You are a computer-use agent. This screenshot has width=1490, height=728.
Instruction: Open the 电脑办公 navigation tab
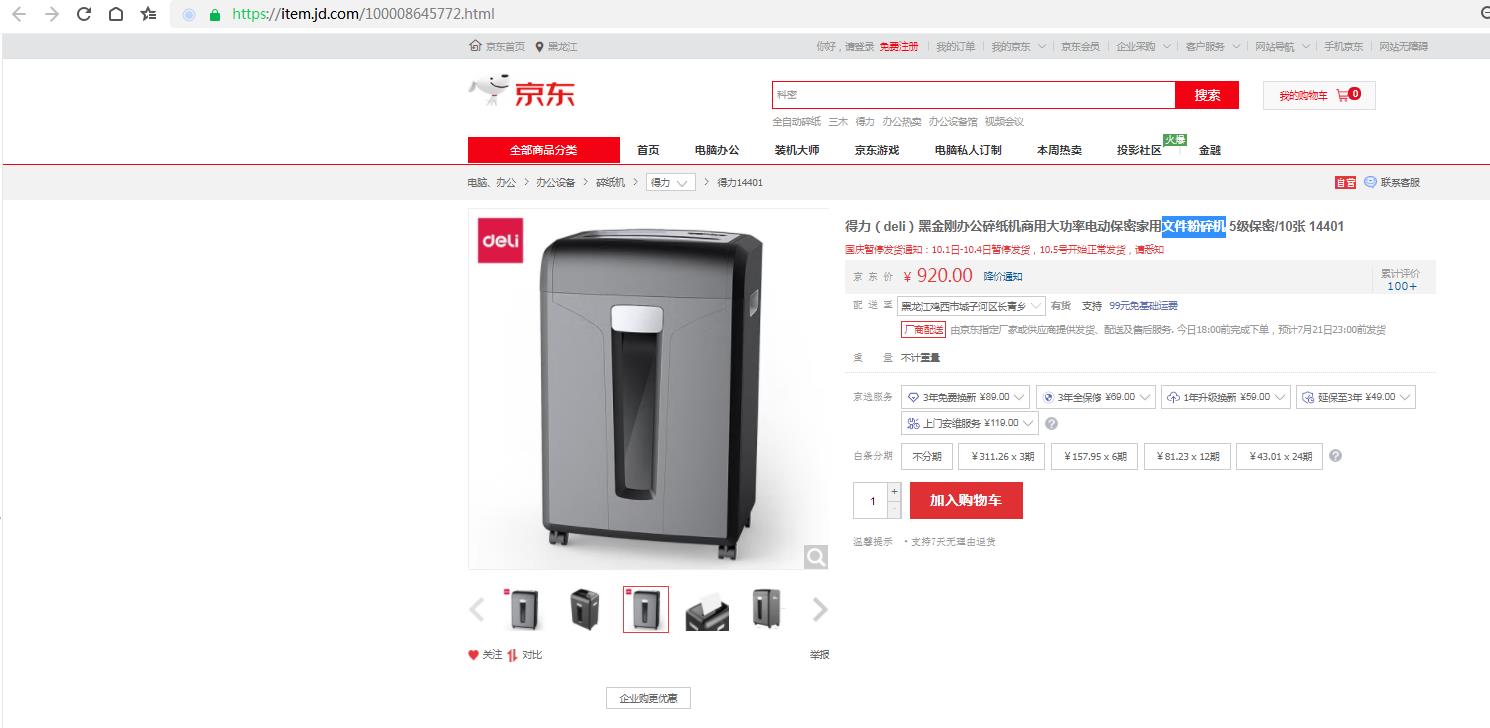tap(717, 150)
